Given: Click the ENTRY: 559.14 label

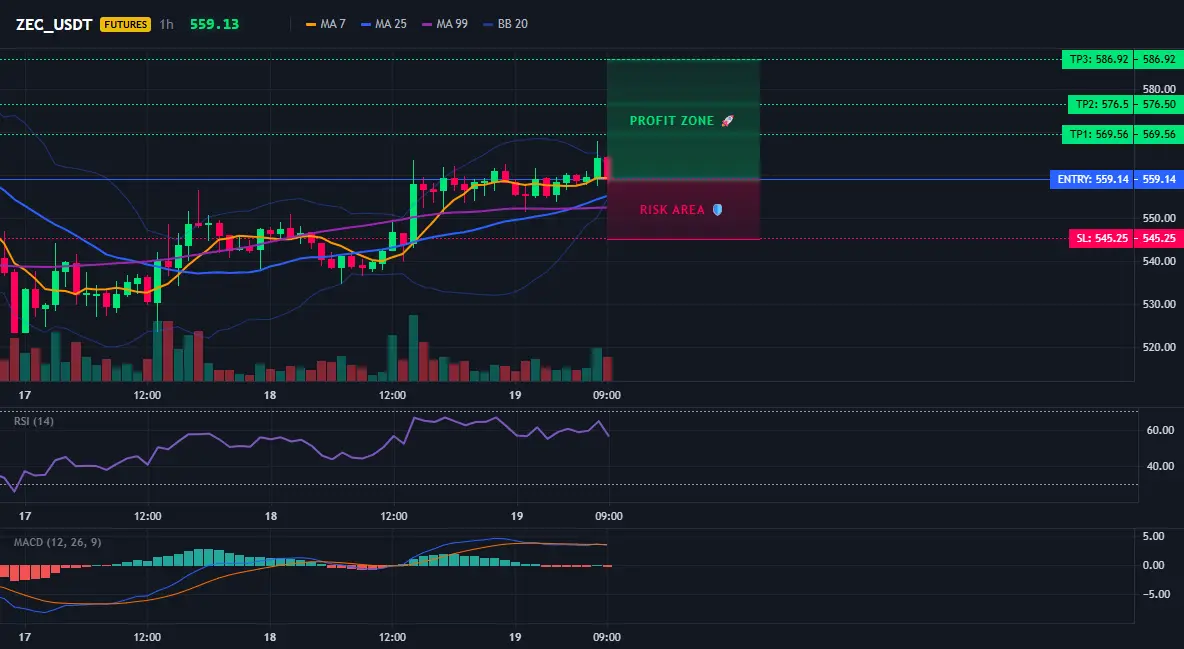Looking at the screenshot, I should pyautogui.click(x=1092, y=180).
